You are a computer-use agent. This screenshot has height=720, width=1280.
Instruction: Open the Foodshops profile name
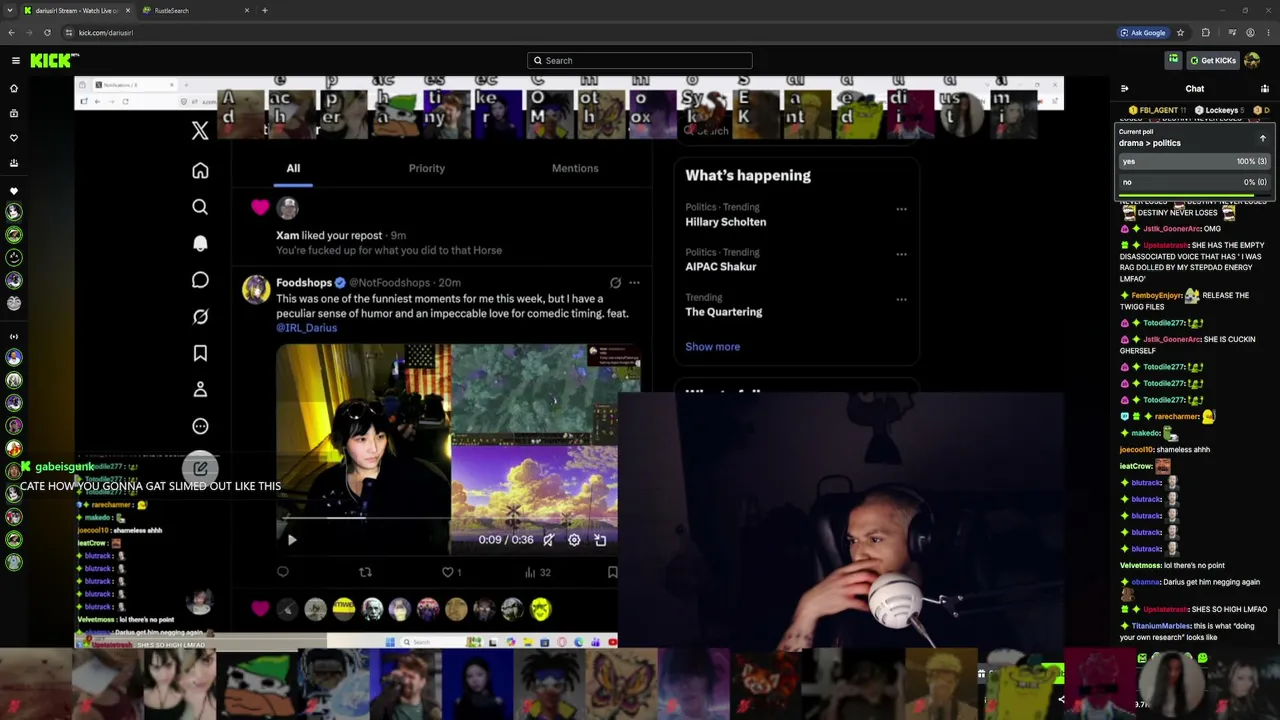click(x=304, y=283)
